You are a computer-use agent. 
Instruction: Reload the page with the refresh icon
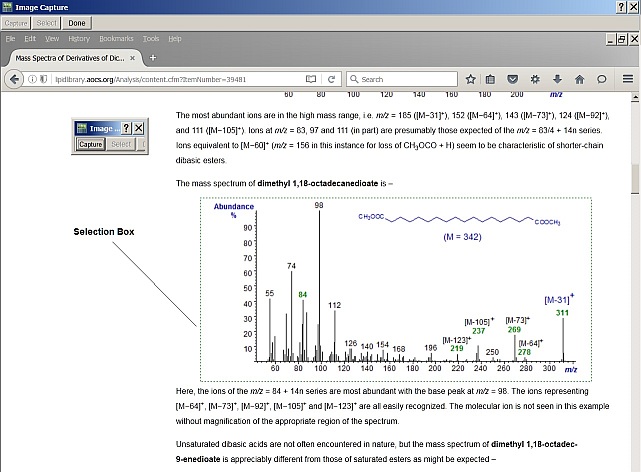(332, 79)
